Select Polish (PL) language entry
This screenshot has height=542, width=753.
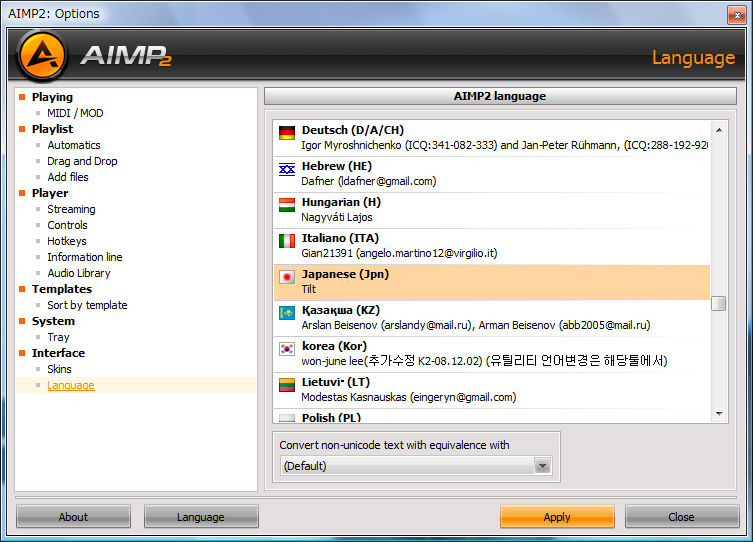click(x=492, y=416)
